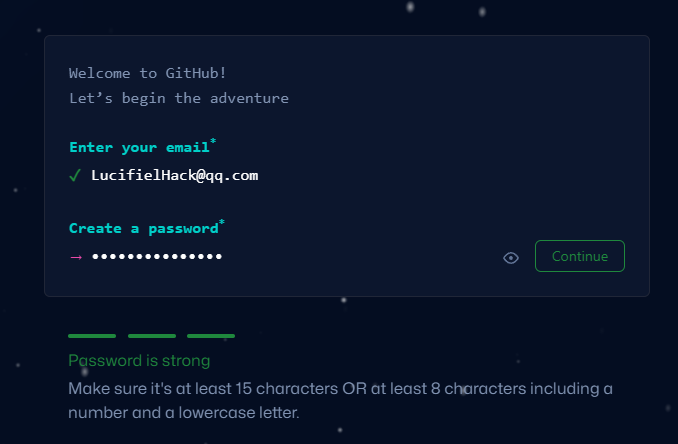This screenshot has height=444, width=678.
Task: Click first green password strength bar
Action: tap(92, 336)
